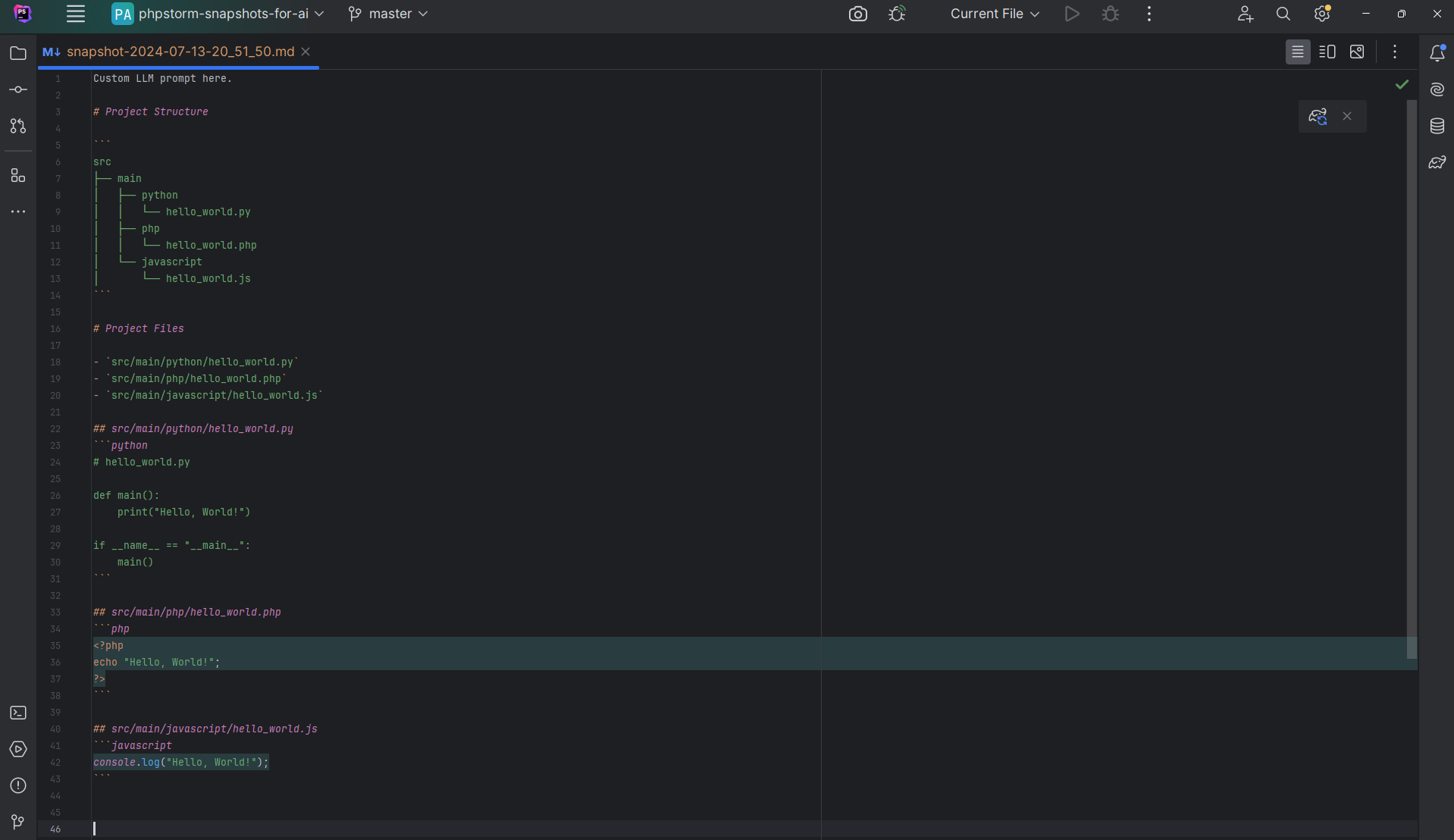Click the console.log("Hello, World!") line
The height and width of the screenshot is (840, 1454).
[x=180, y=762]
